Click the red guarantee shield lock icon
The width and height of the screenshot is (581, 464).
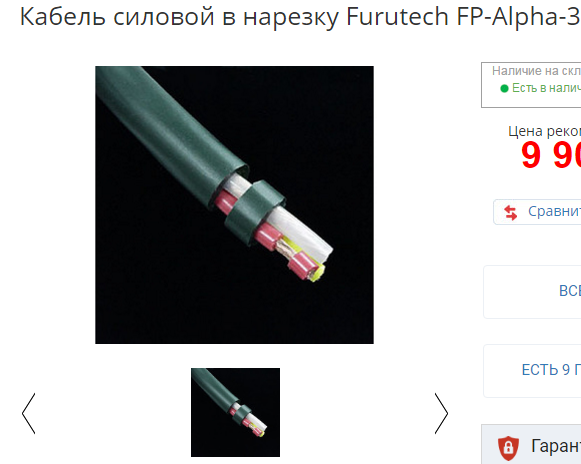[x=508, y=448]
